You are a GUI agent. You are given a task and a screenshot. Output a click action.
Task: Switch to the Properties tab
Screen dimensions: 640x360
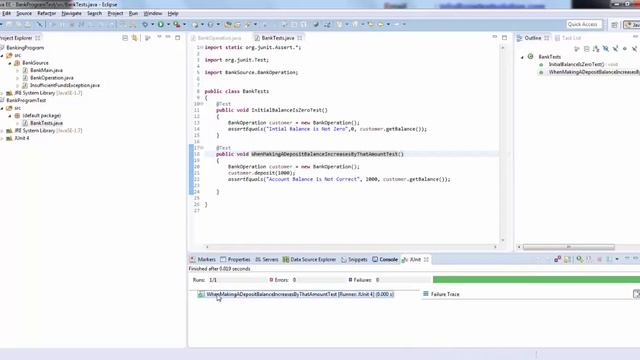tap(235, 260)
